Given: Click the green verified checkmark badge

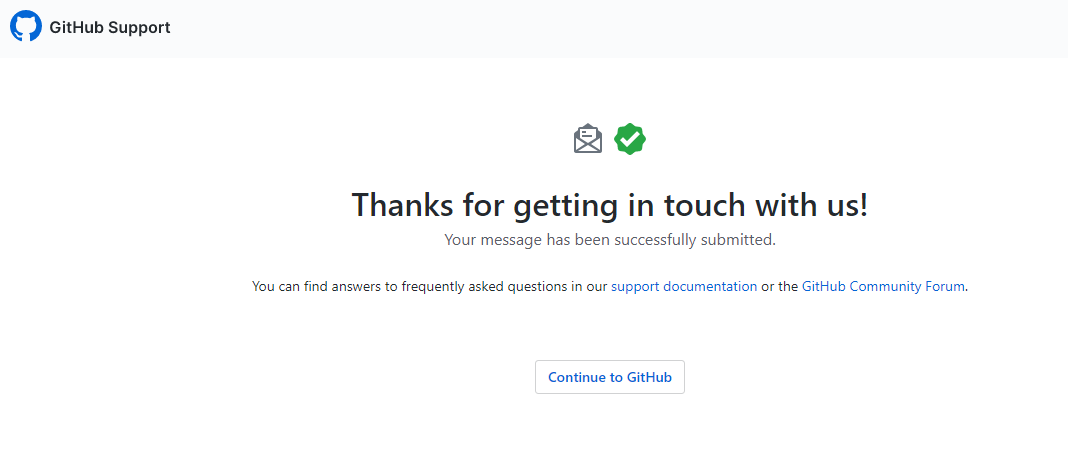Looking at the screenshot, I should 630,139.
